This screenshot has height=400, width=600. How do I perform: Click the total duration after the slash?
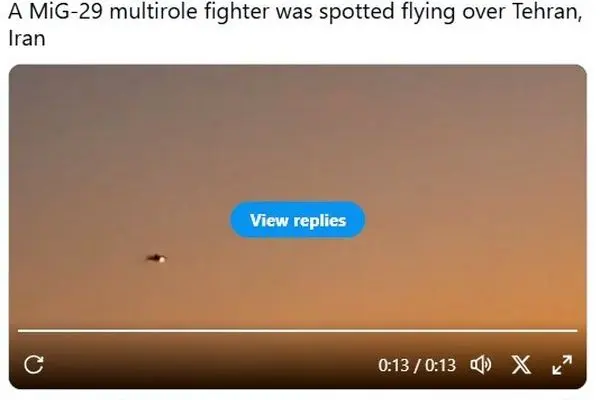pos(440,365)
